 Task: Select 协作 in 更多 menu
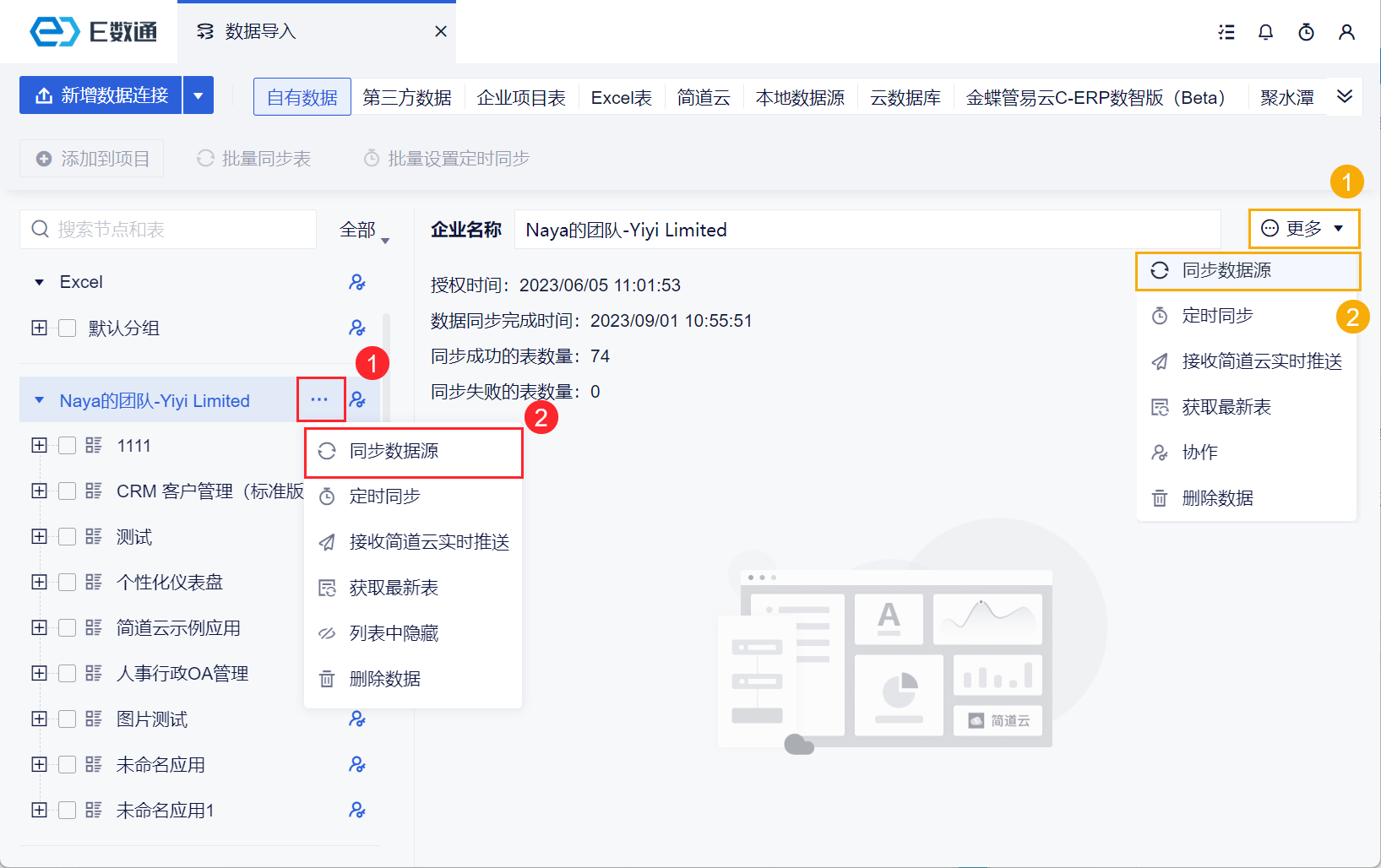[x=1248, y=453]
